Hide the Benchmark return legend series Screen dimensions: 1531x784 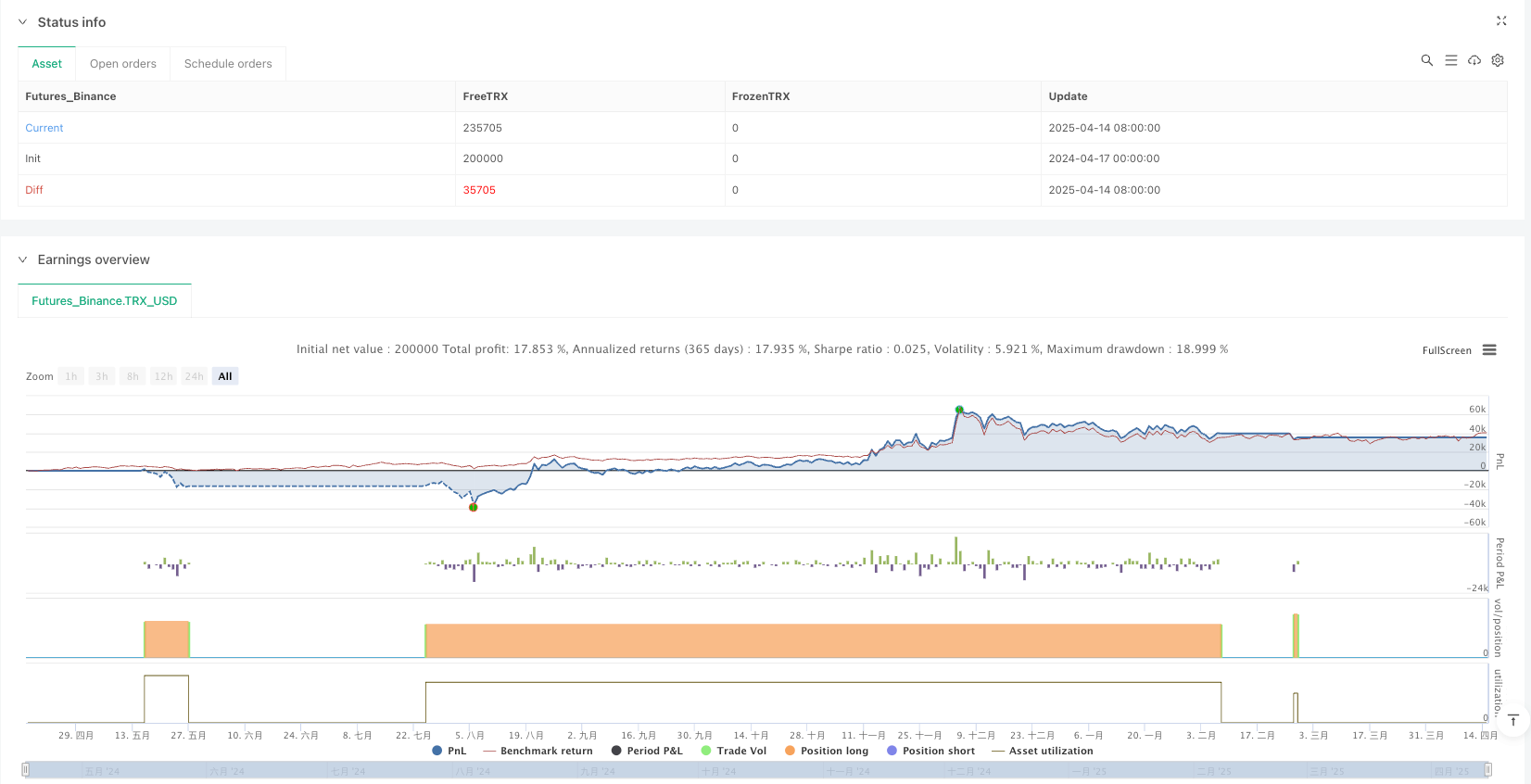coord(538,751)
